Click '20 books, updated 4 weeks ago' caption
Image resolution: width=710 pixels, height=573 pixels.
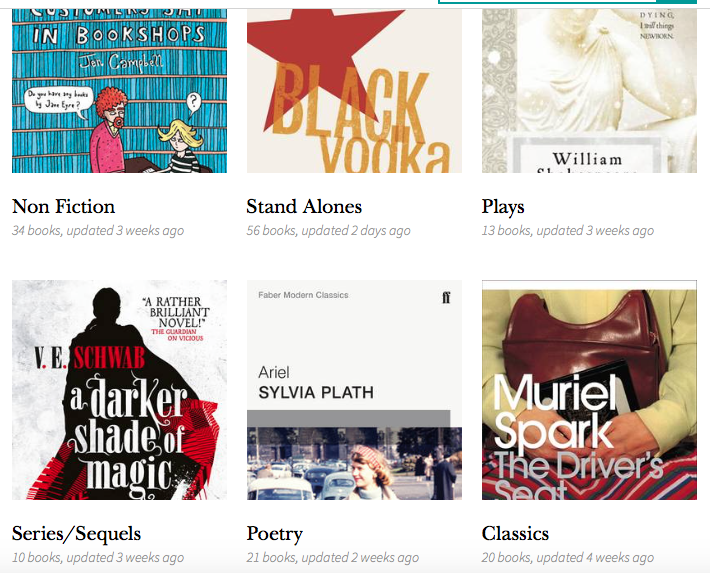567,557
